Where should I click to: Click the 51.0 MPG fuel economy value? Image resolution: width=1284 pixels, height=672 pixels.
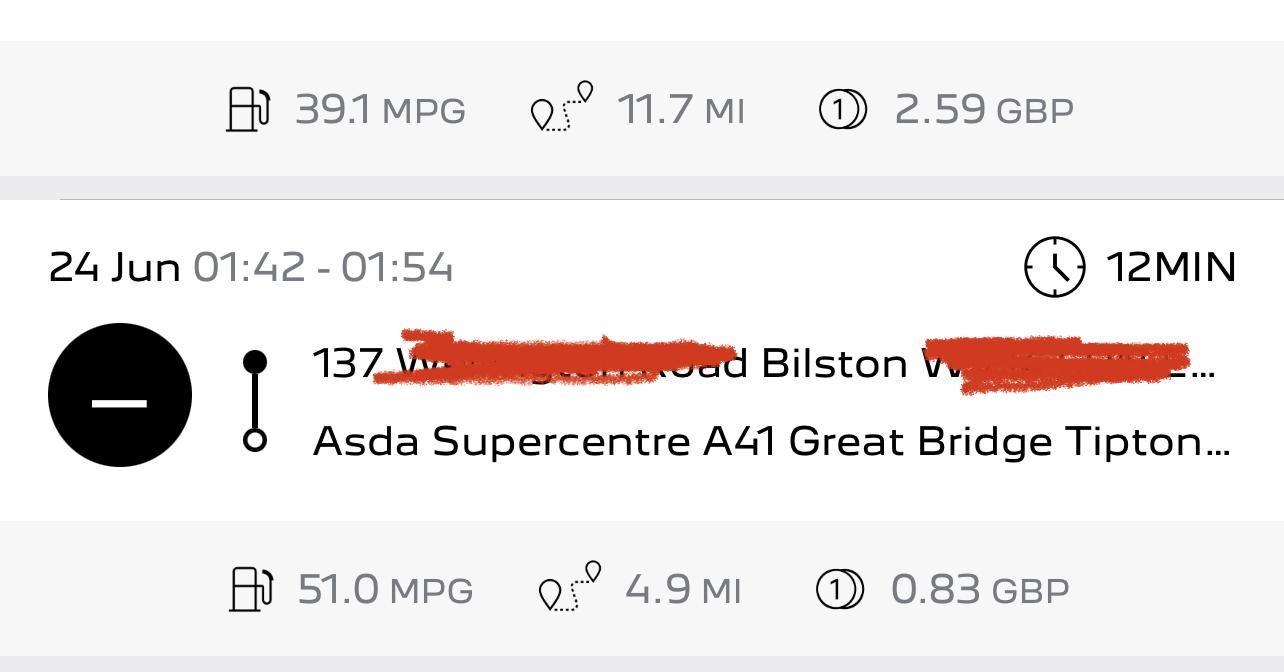point(385,590)
